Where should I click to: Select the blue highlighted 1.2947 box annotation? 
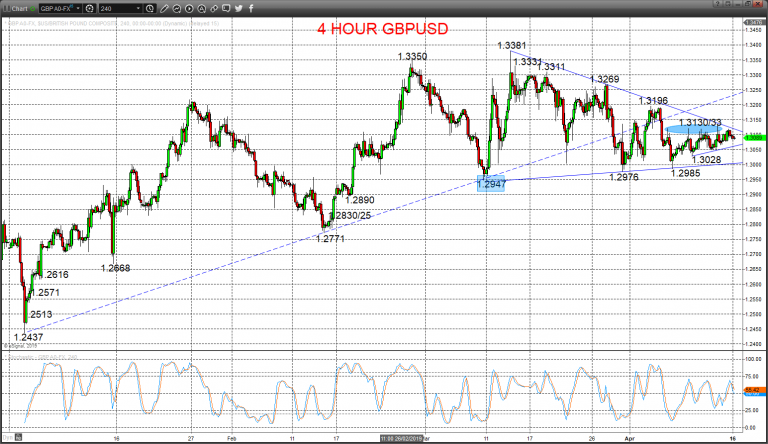click(x=491, y=183)
